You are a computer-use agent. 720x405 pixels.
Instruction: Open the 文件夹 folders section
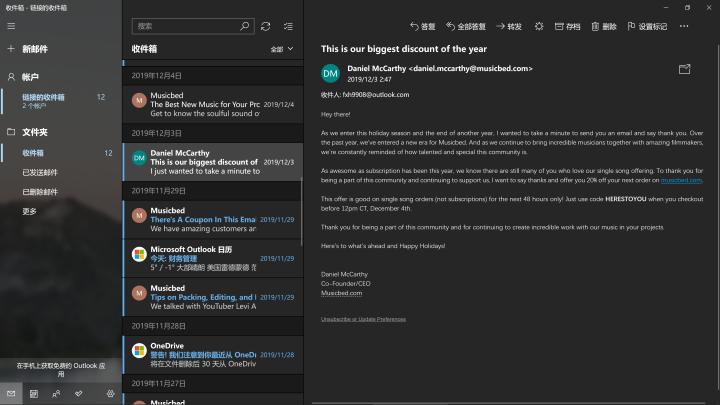[28, 132]
